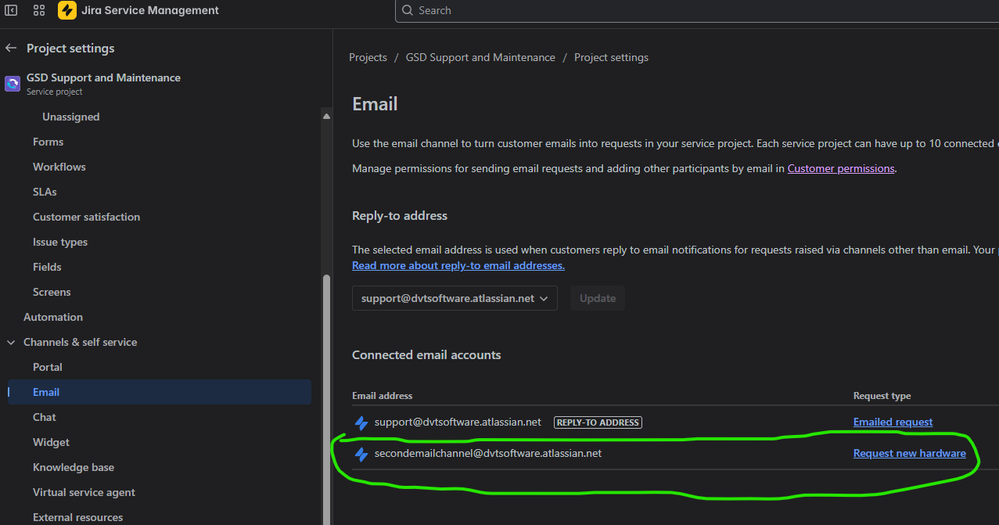
Task: Select Unassigned in the sidebar
Action: [71, 117]
